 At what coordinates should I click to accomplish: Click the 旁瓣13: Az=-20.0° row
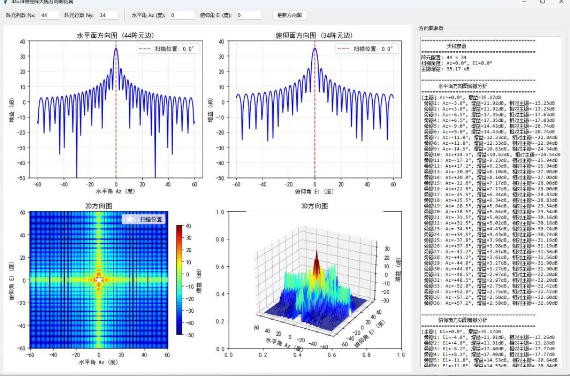click(x=491, y=171)
